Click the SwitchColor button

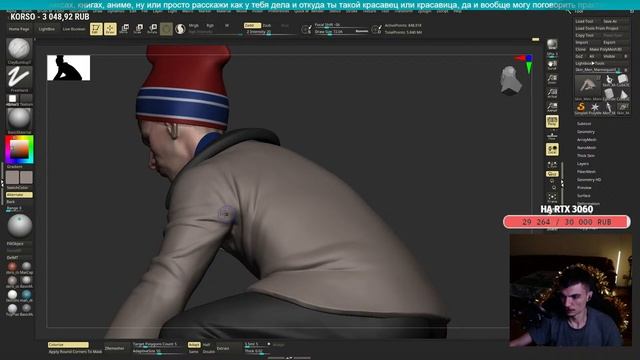coord(18,188)
